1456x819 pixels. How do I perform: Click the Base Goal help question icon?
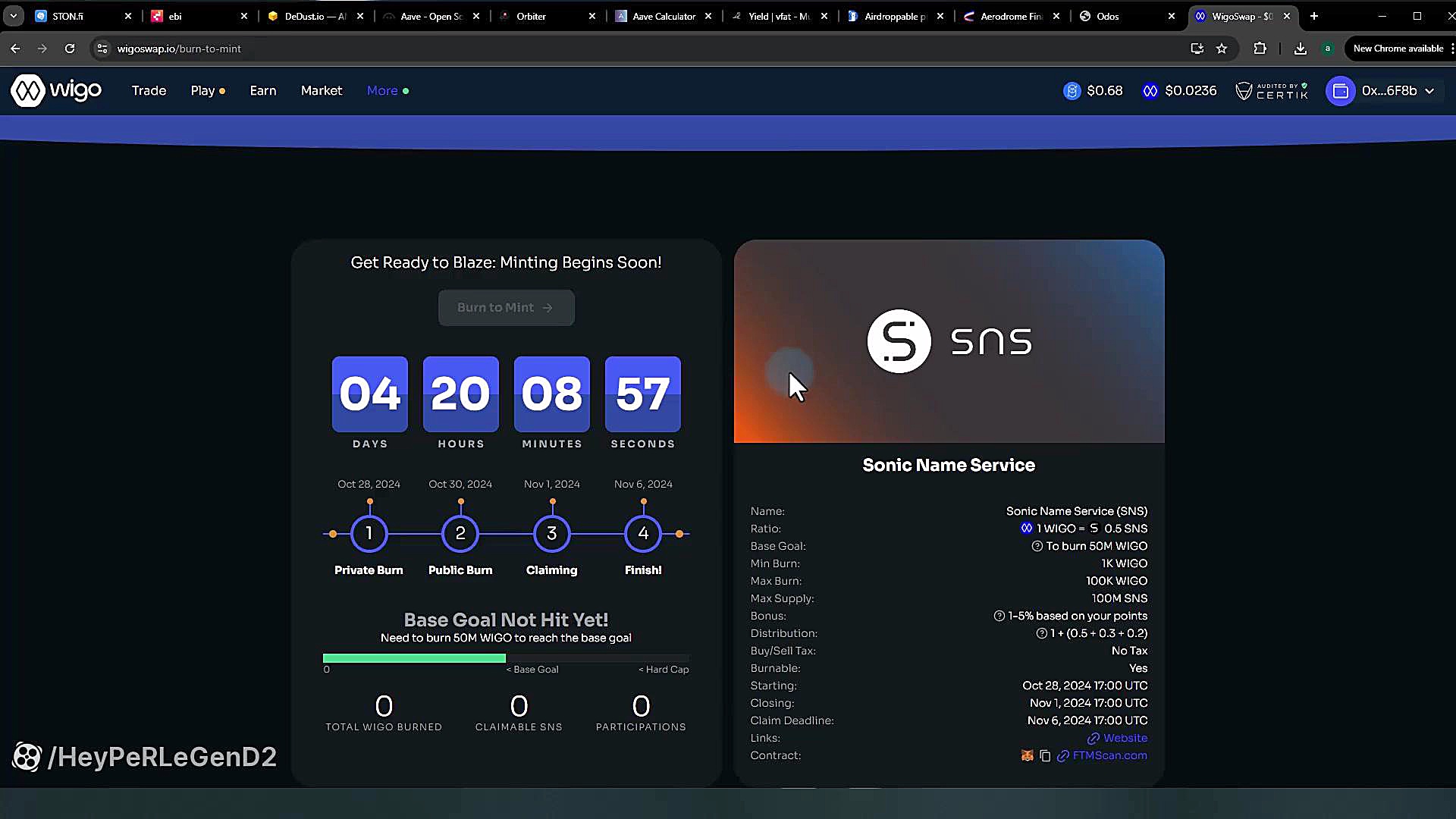tap(1037, 547)
